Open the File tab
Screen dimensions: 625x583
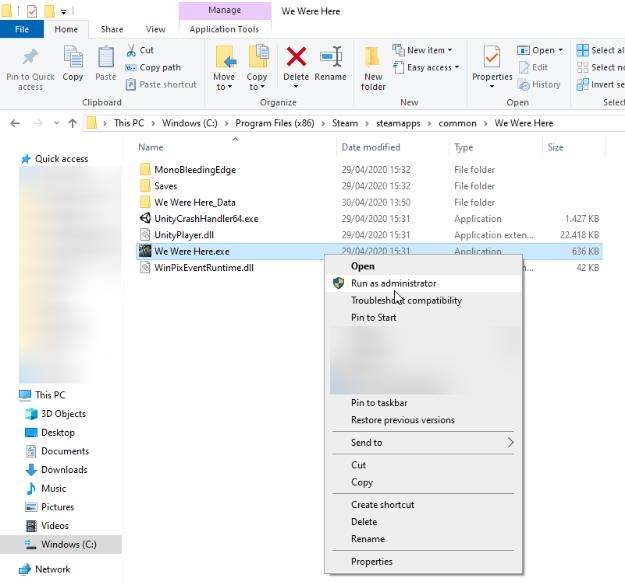pyautogui.click(x=22, y=29)
